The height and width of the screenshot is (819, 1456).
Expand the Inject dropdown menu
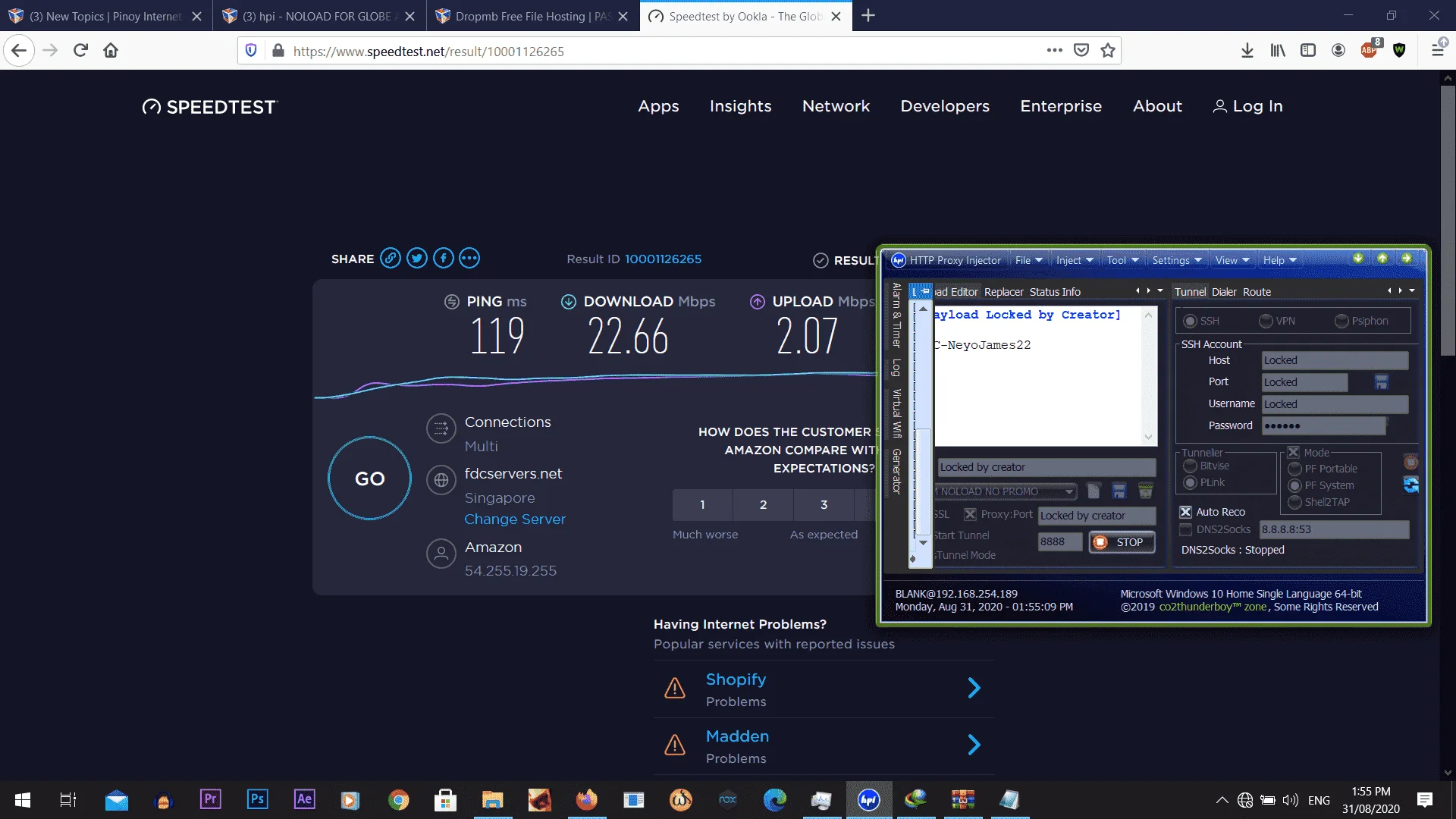point(1075,261)
